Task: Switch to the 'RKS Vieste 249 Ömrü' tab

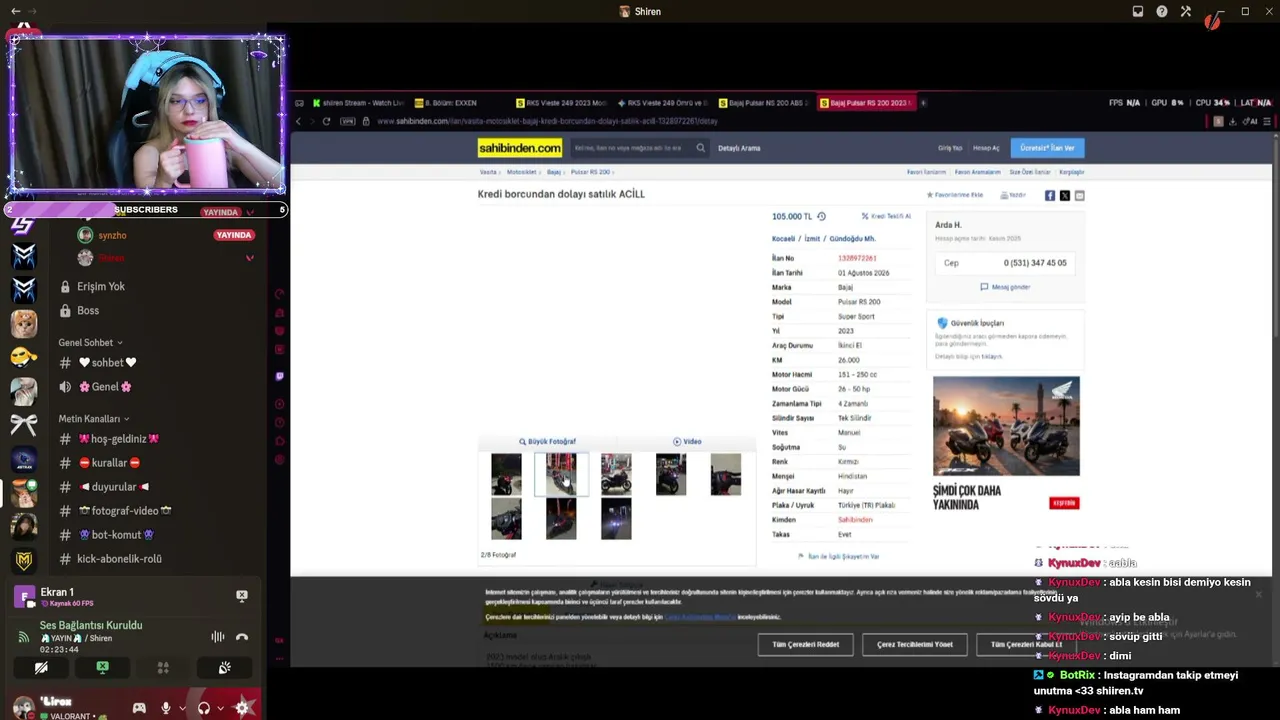Action: click(x=662, y=103)
